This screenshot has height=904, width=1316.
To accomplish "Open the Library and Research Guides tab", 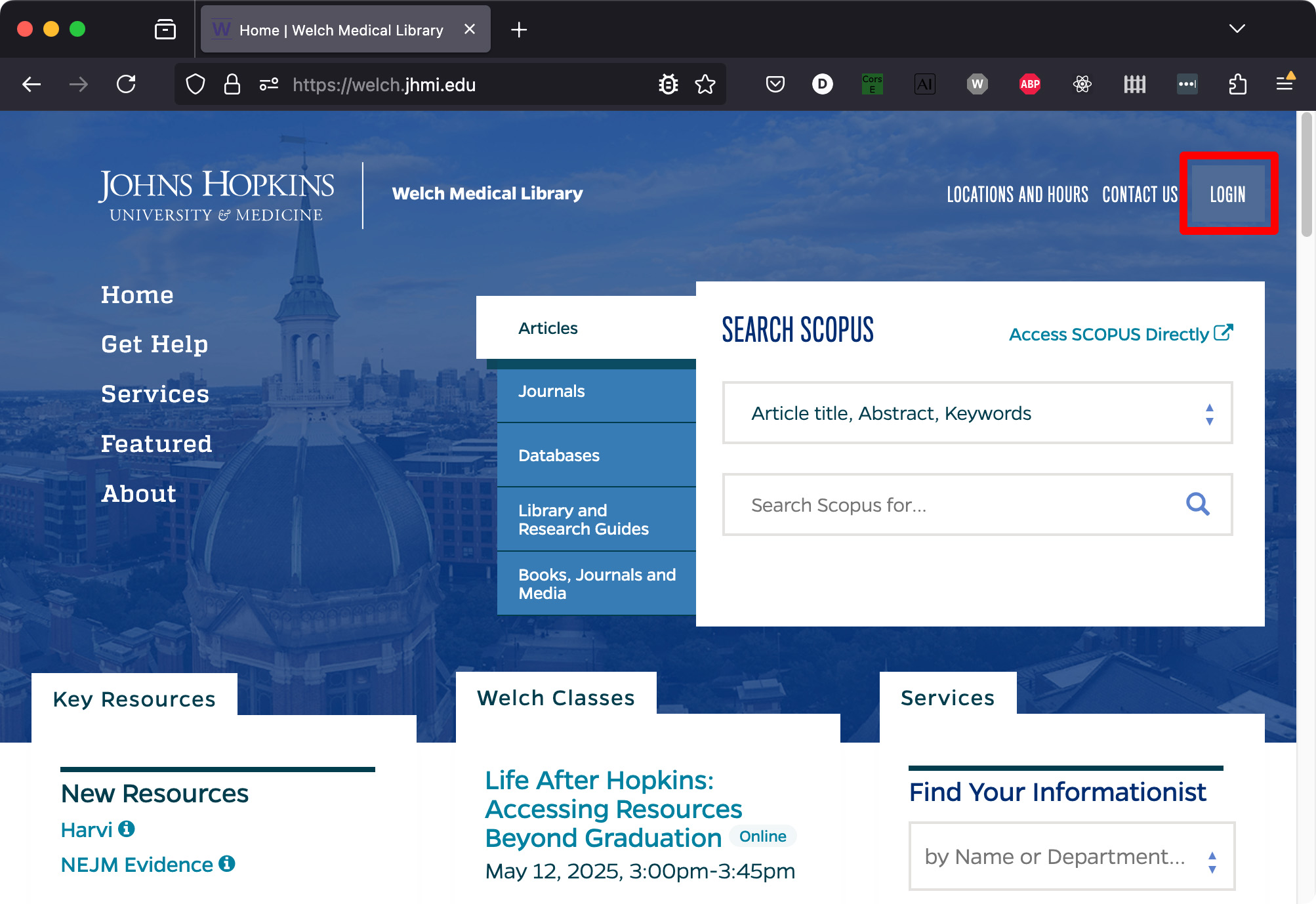I will 597,520.
